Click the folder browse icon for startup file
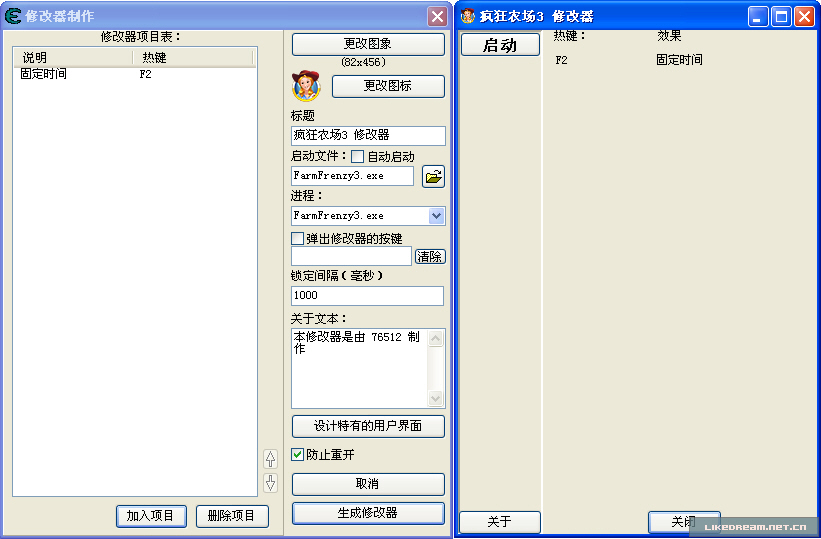The image size is (821, 539). click(x=434, y=177)
